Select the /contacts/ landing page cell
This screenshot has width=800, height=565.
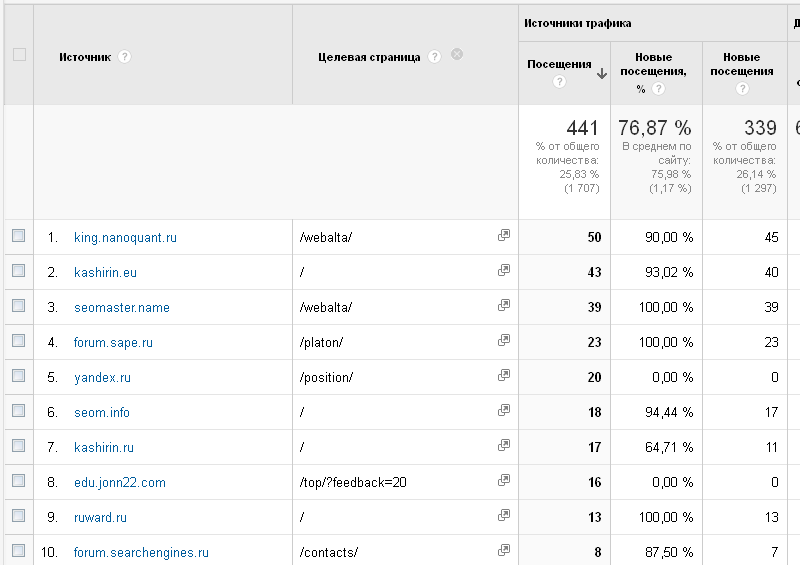(x=329, y=553)
